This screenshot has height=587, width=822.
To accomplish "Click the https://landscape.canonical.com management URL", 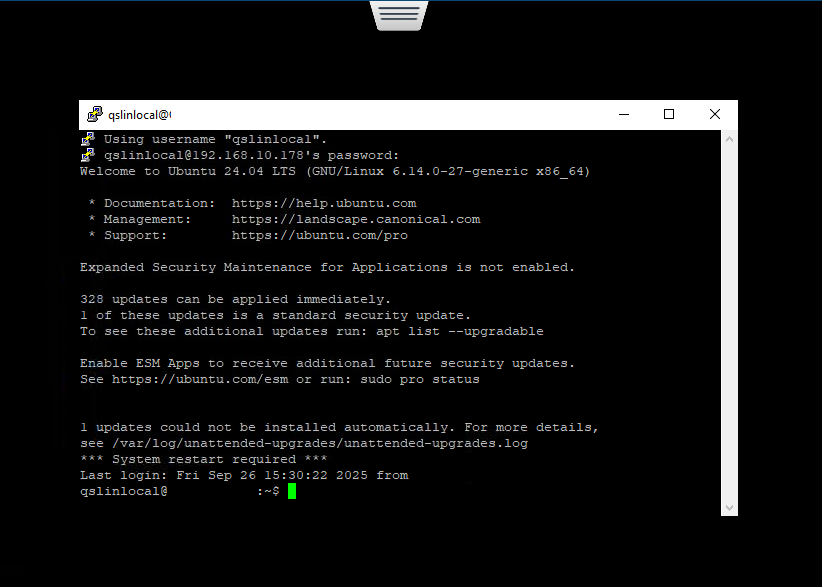I will (356, 219).
